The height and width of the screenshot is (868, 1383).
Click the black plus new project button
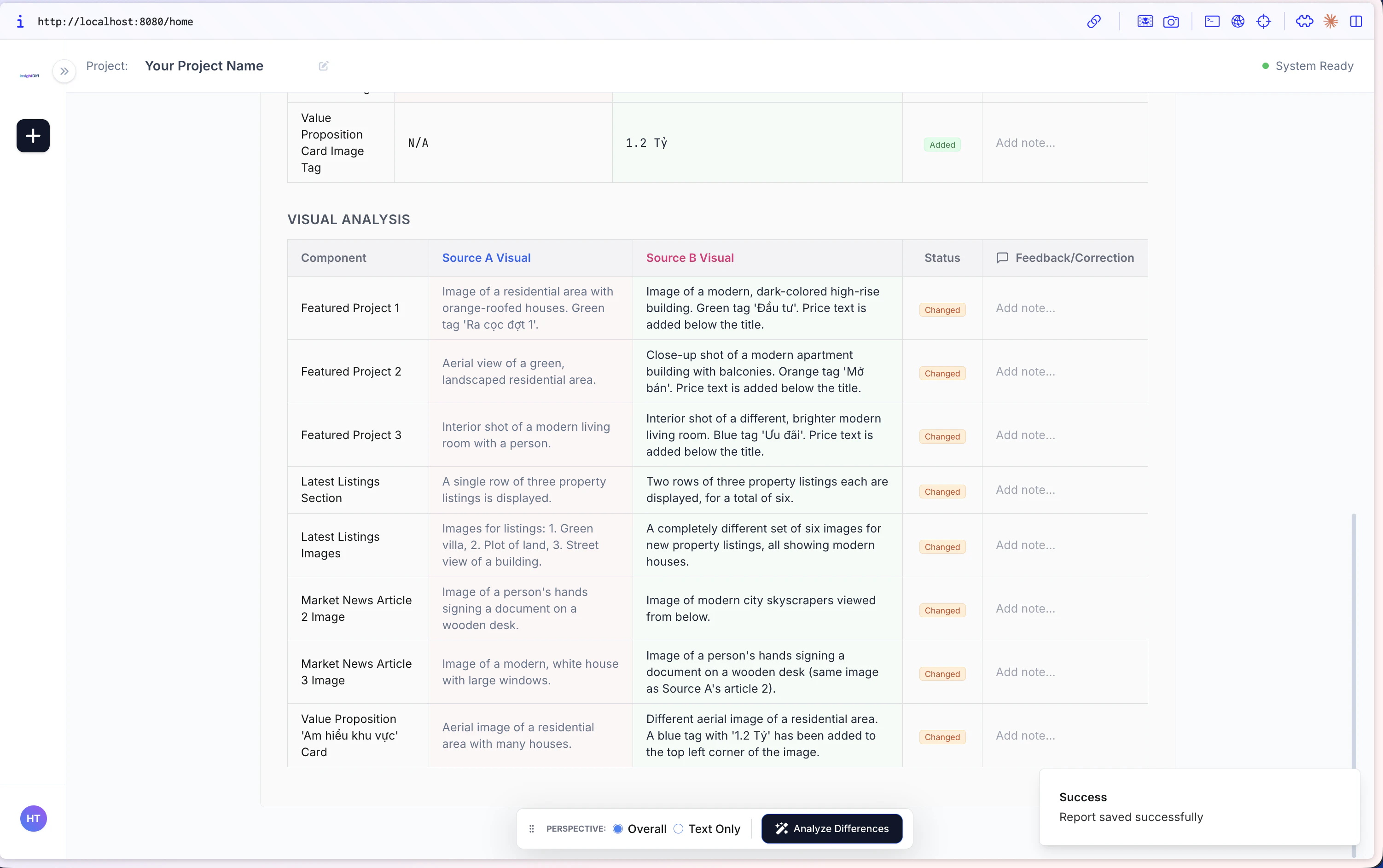(33, 136)
